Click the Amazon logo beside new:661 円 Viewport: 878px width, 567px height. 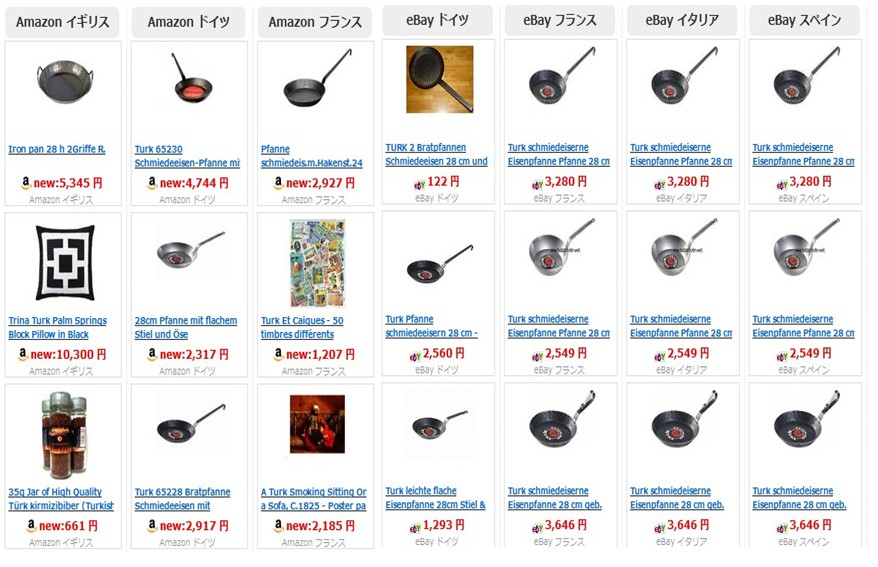(x=31, y=525)
